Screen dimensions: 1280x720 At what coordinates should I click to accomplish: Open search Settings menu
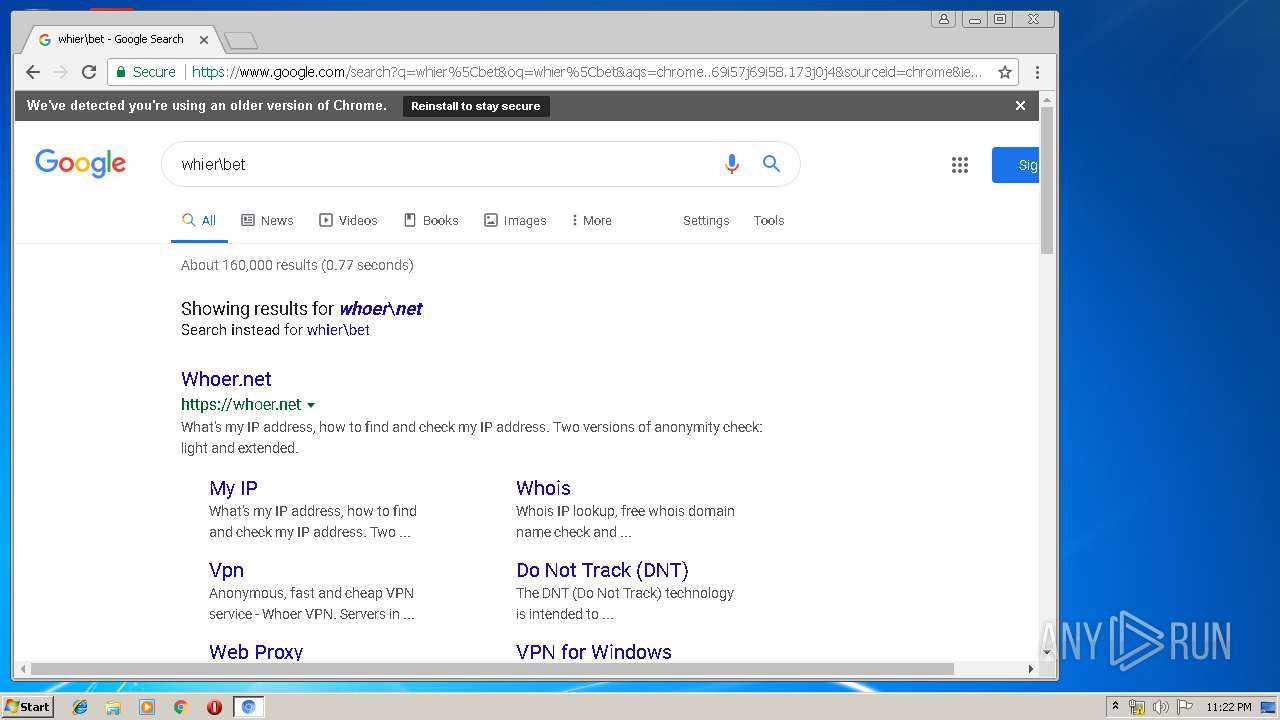tap(706, 220)
